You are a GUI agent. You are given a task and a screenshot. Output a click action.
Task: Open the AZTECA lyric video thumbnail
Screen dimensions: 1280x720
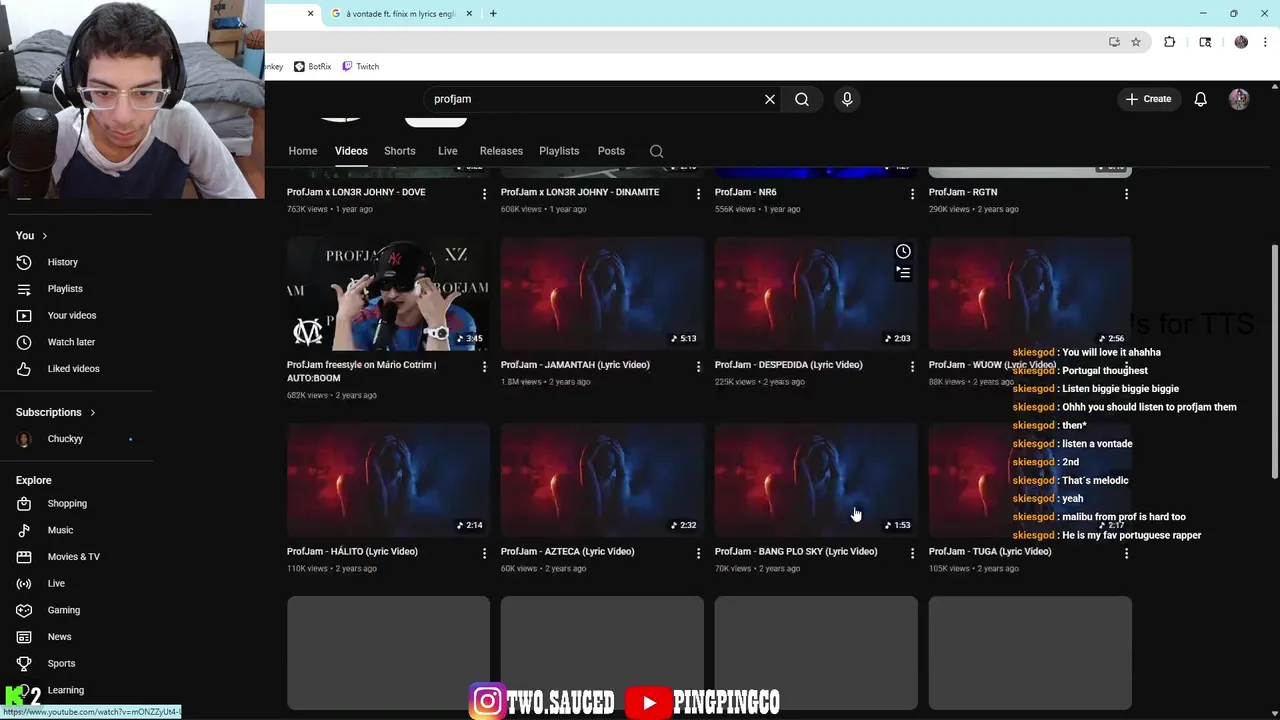pos(602,480)
